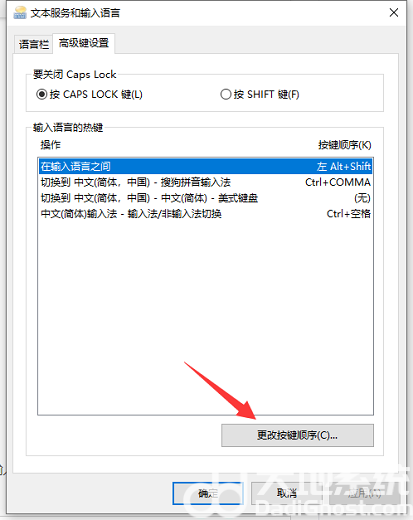Select the 在输入语言之间 hotkey row
413x520 pixels.
click(205, 166)
